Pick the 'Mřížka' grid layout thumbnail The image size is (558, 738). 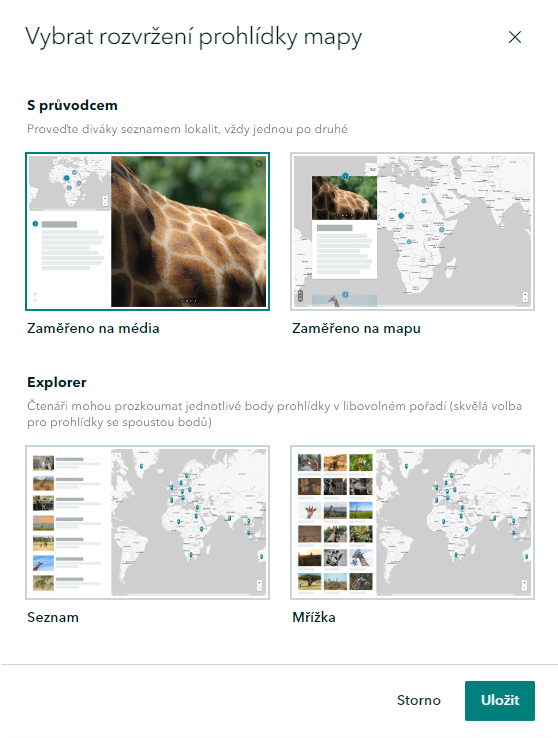coord(412,522)
